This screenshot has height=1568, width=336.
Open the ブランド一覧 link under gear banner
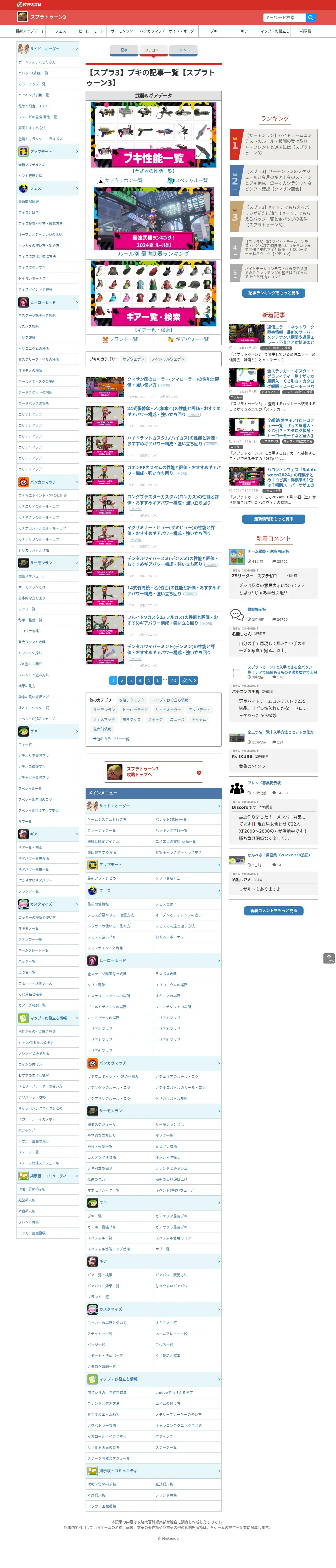tap(120, 340)
